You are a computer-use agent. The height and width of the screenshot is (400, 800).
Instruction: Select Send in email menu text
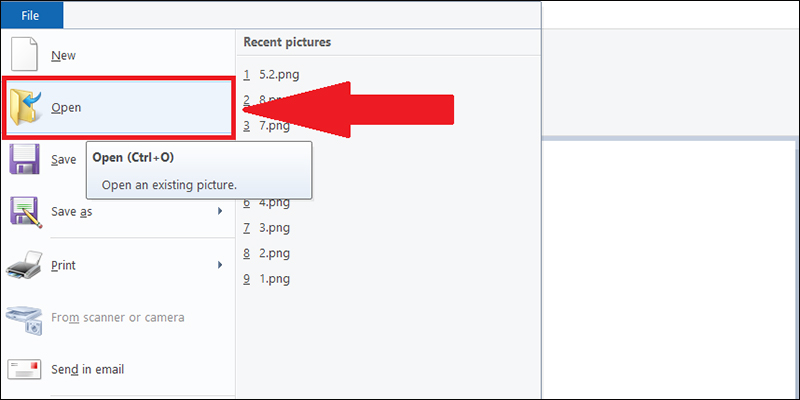click(x=87, y=370)
